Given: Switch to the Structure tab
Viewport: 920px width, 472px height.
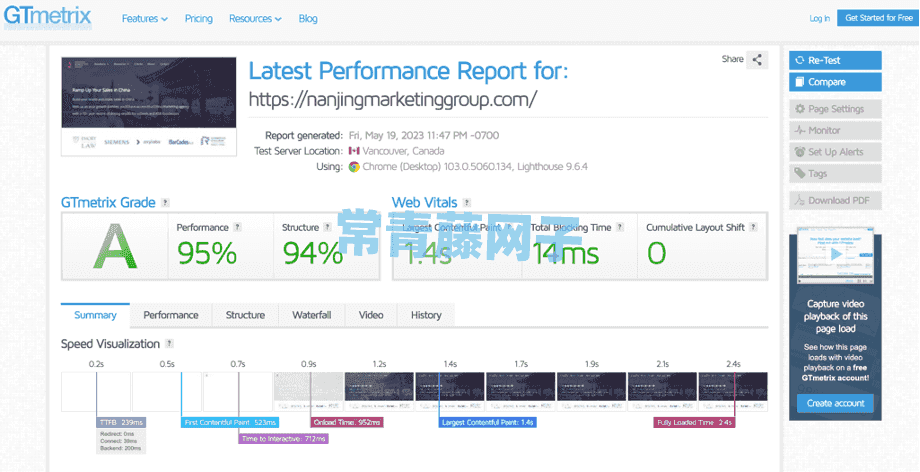Looking at the screenshot, I should [x=245, y=315].
